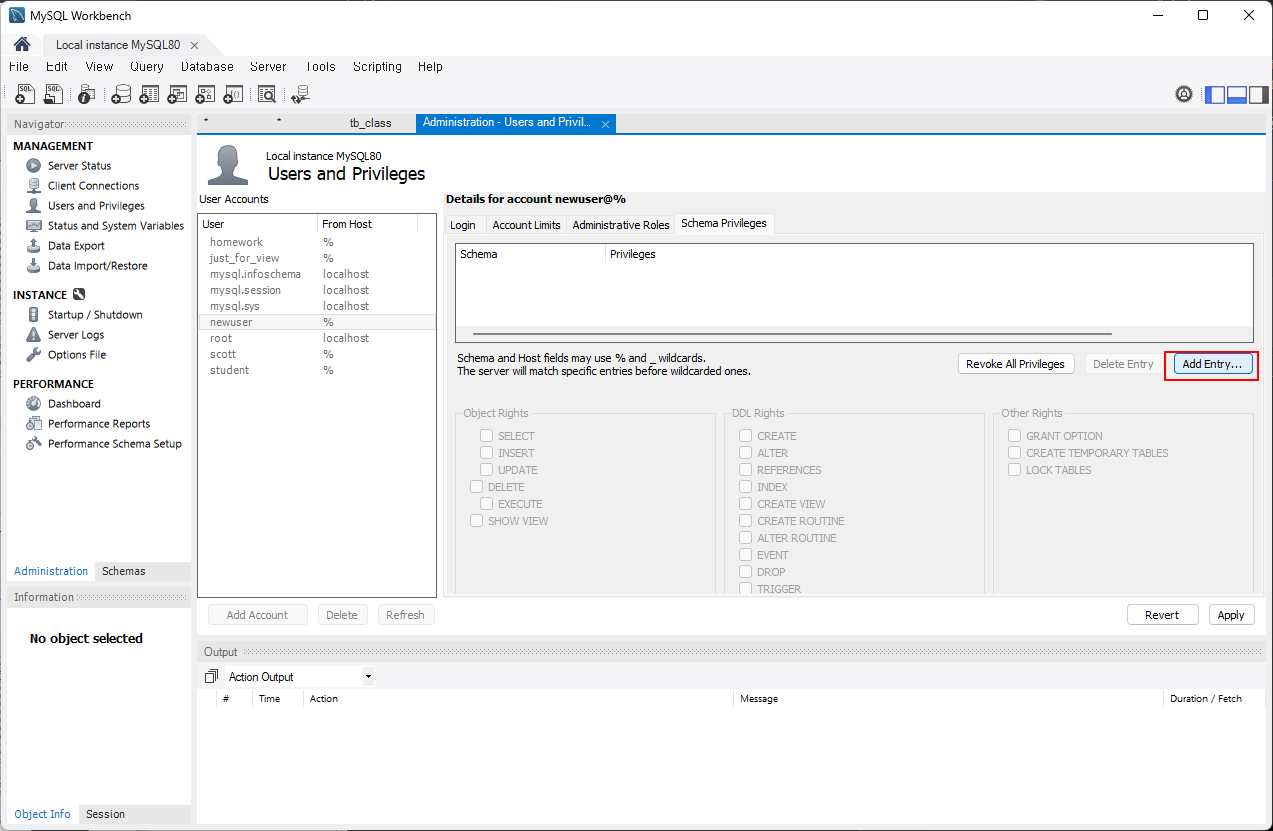Switch to the Account Limits tab
The height and width of the screenshot is (831, 1273).
527,225
